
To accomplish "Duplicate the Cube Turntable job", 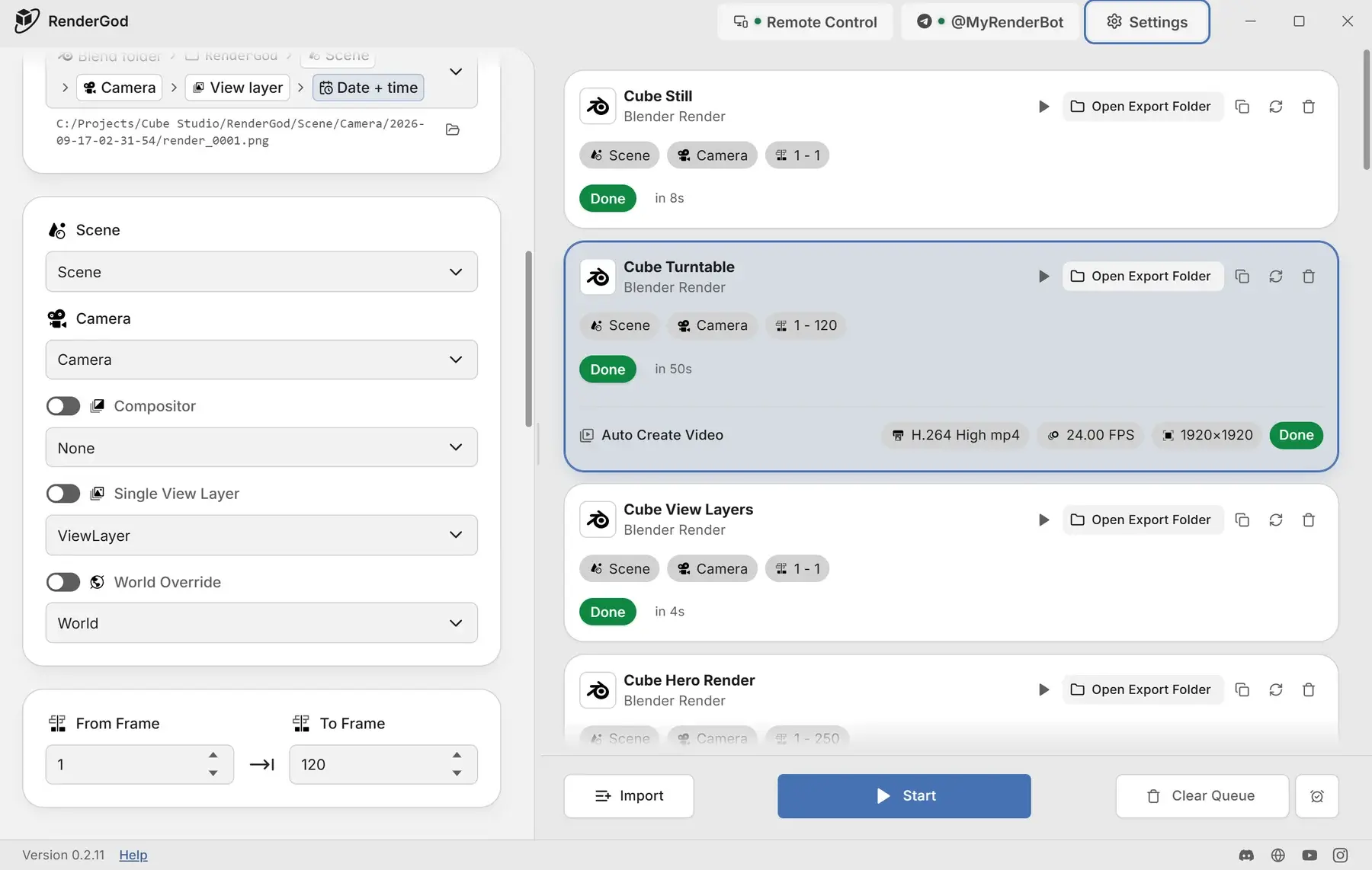I will click(x=1242, y=277).
